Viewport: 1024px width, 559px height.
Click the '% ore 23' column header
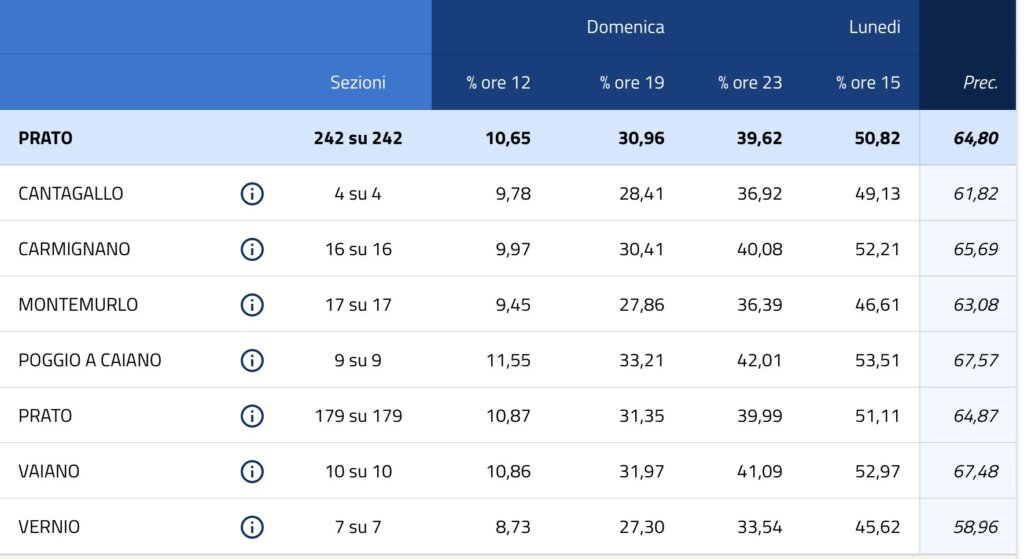[x=750, y=83]
